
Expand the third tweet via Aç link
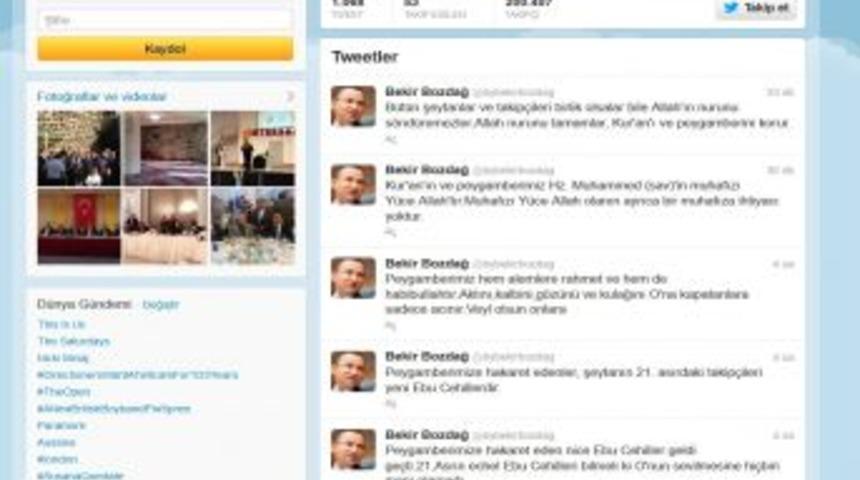click(x=391, y=326)
